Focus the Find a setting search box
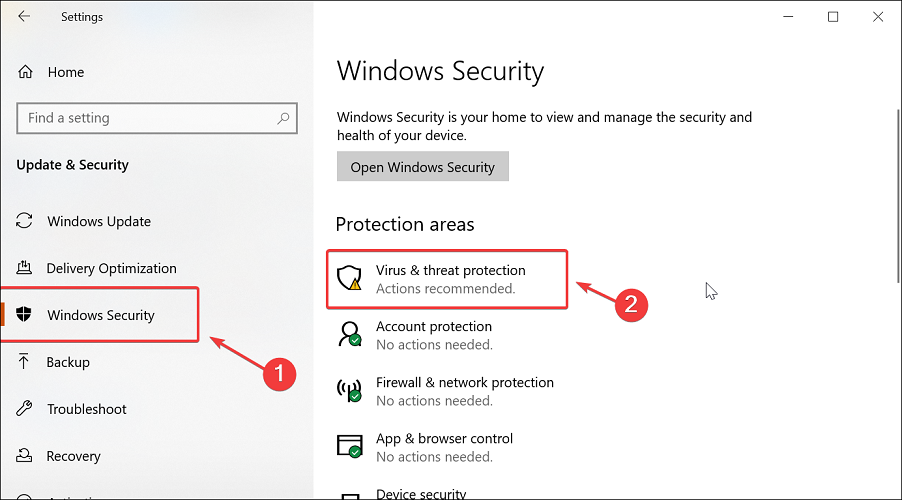Image resolution: width=902 pixels, height=500 pixels. tap(157, 118)
